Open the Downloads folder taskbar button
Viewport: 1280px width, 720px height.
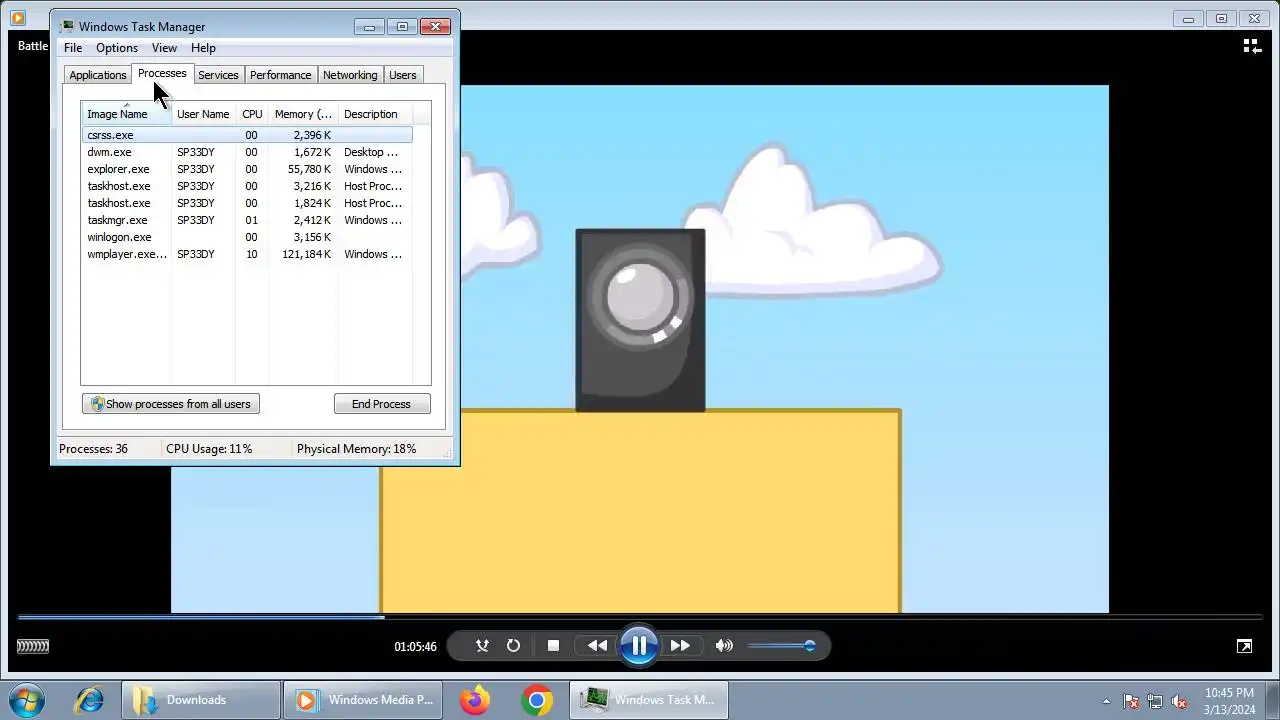click(x=200, y=700)
